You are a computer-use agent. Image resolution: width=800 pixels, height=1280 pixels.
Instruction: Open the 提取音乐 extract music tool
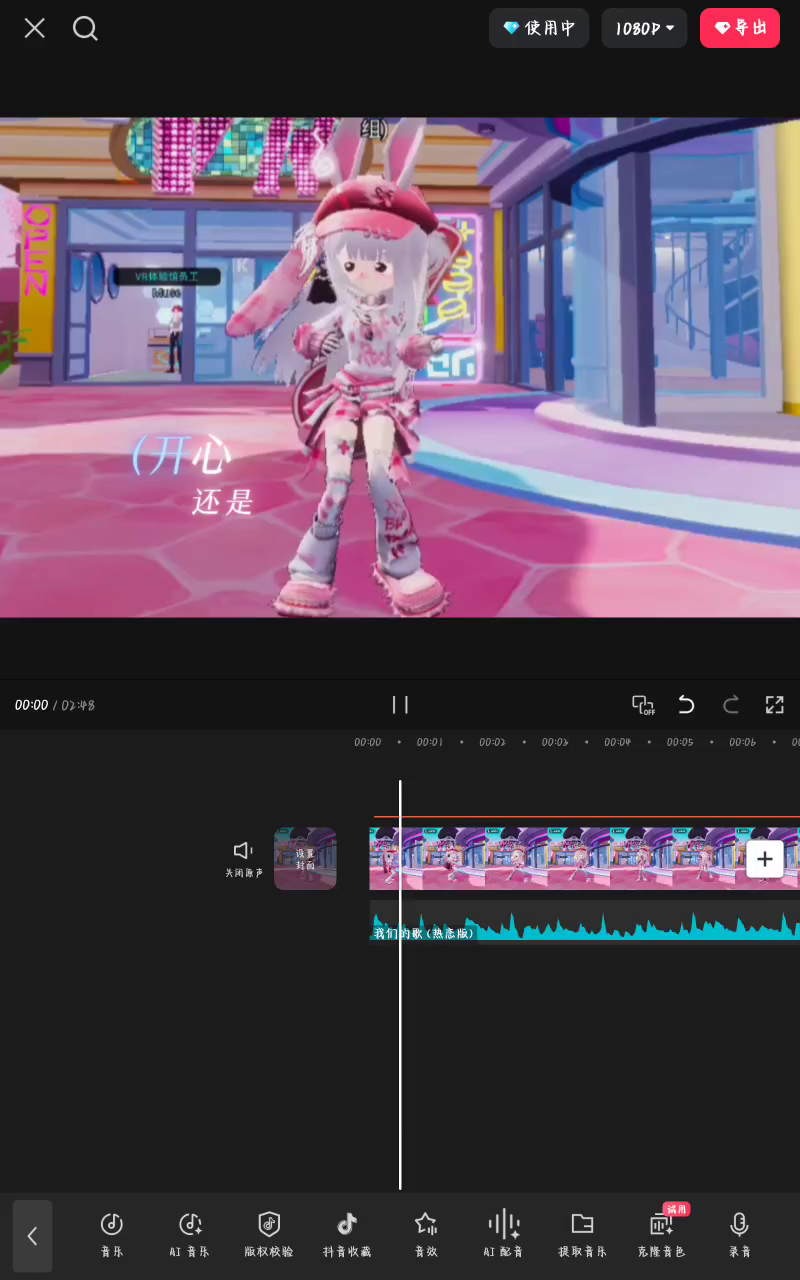(x=582, y=1234)
